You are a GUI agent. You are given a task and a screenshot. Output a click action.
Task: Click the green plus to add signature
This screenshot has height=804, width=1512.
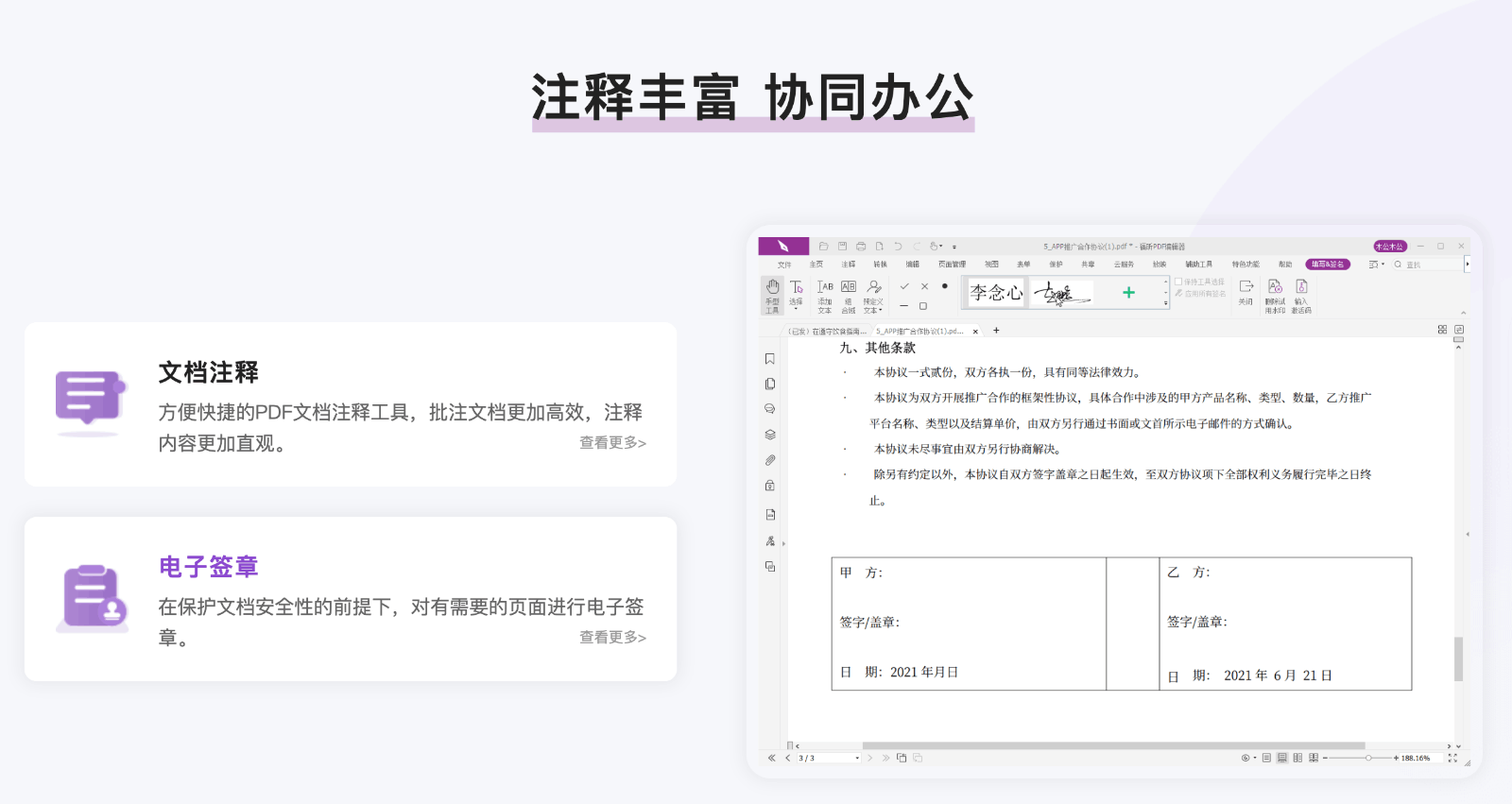coord(1128,293)
